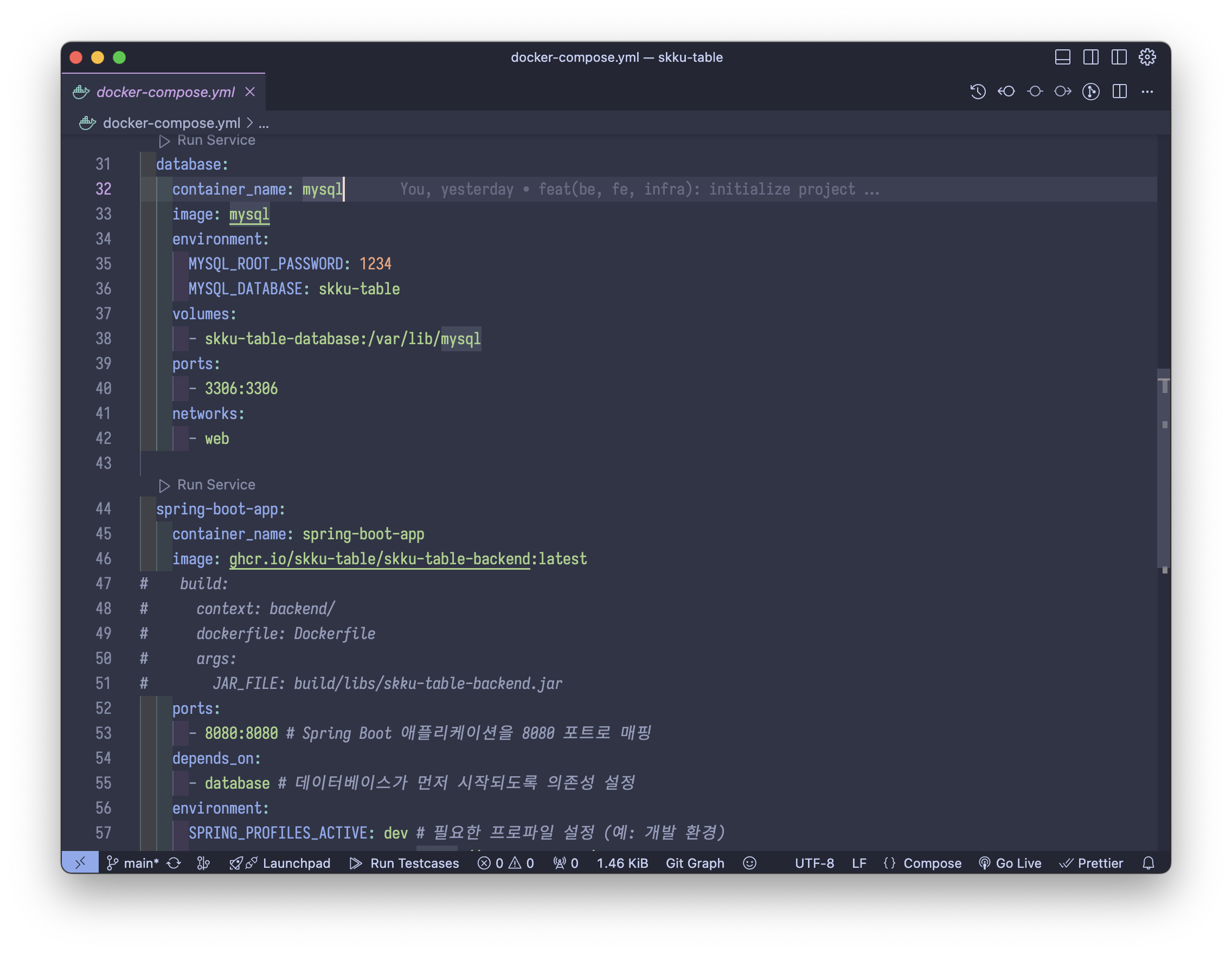Image resolution: width=1232 pixels, height=954 pixels.
Task: Open the UTF-8 encoding picker
Action: coord(814,862)
